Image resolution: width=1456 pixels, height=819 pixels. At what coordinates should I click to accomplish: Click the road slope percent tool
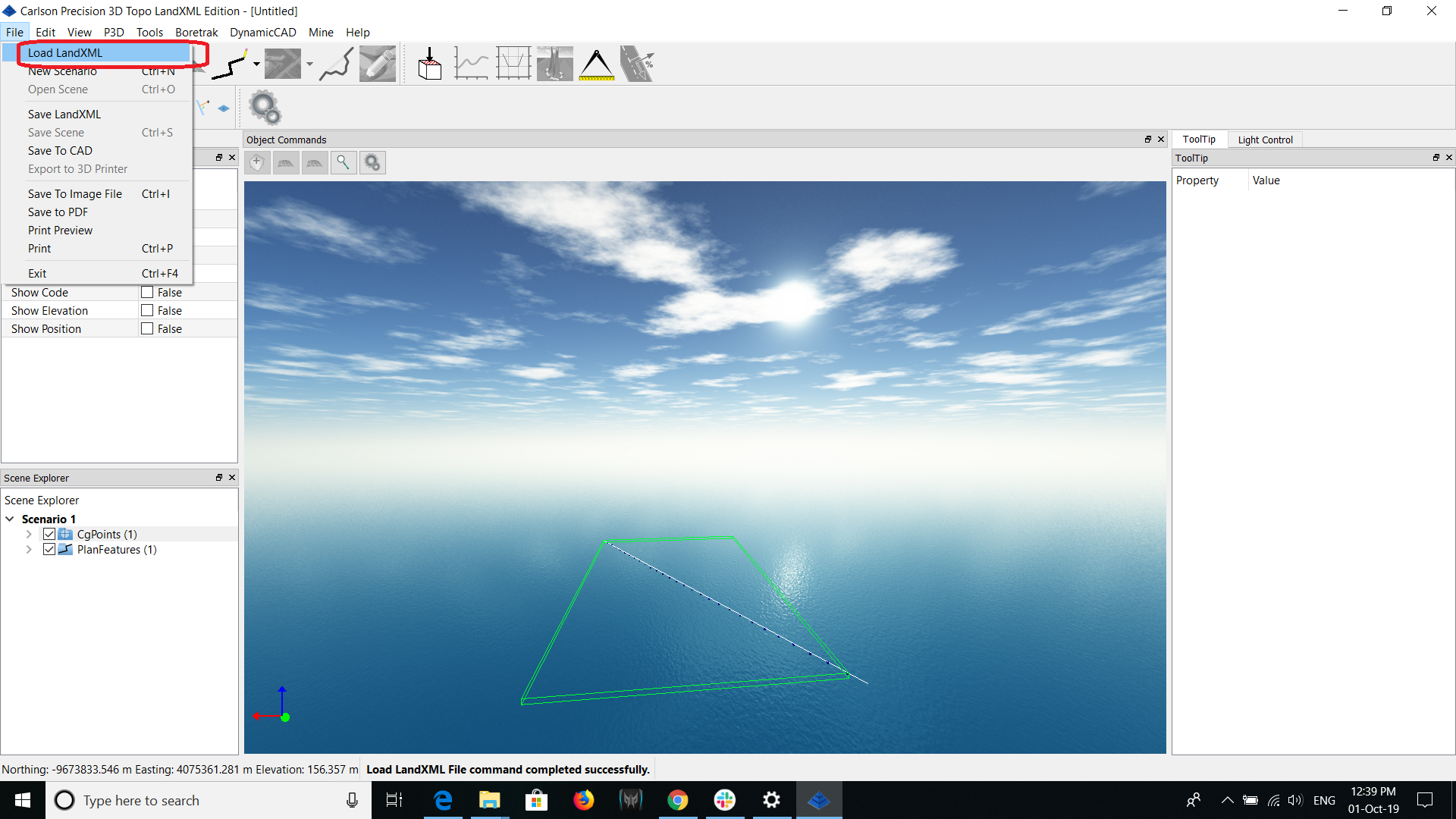coord(638,64)
